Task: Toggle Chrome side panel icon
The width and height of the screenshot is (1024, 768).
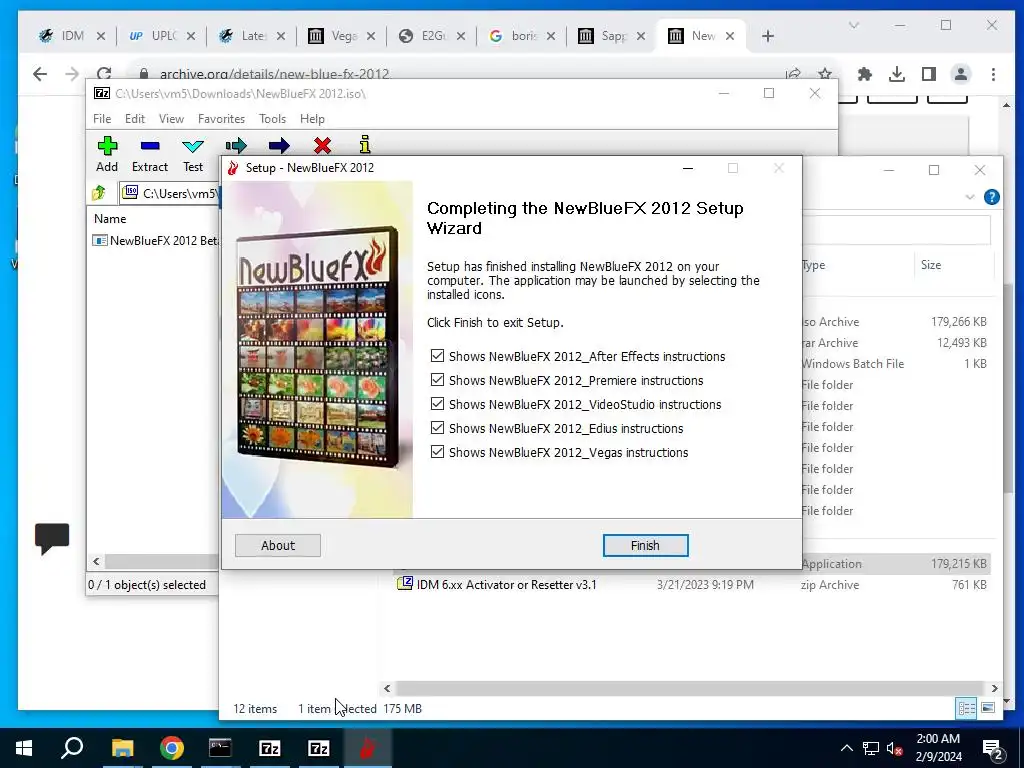Action: click(929, 74)
